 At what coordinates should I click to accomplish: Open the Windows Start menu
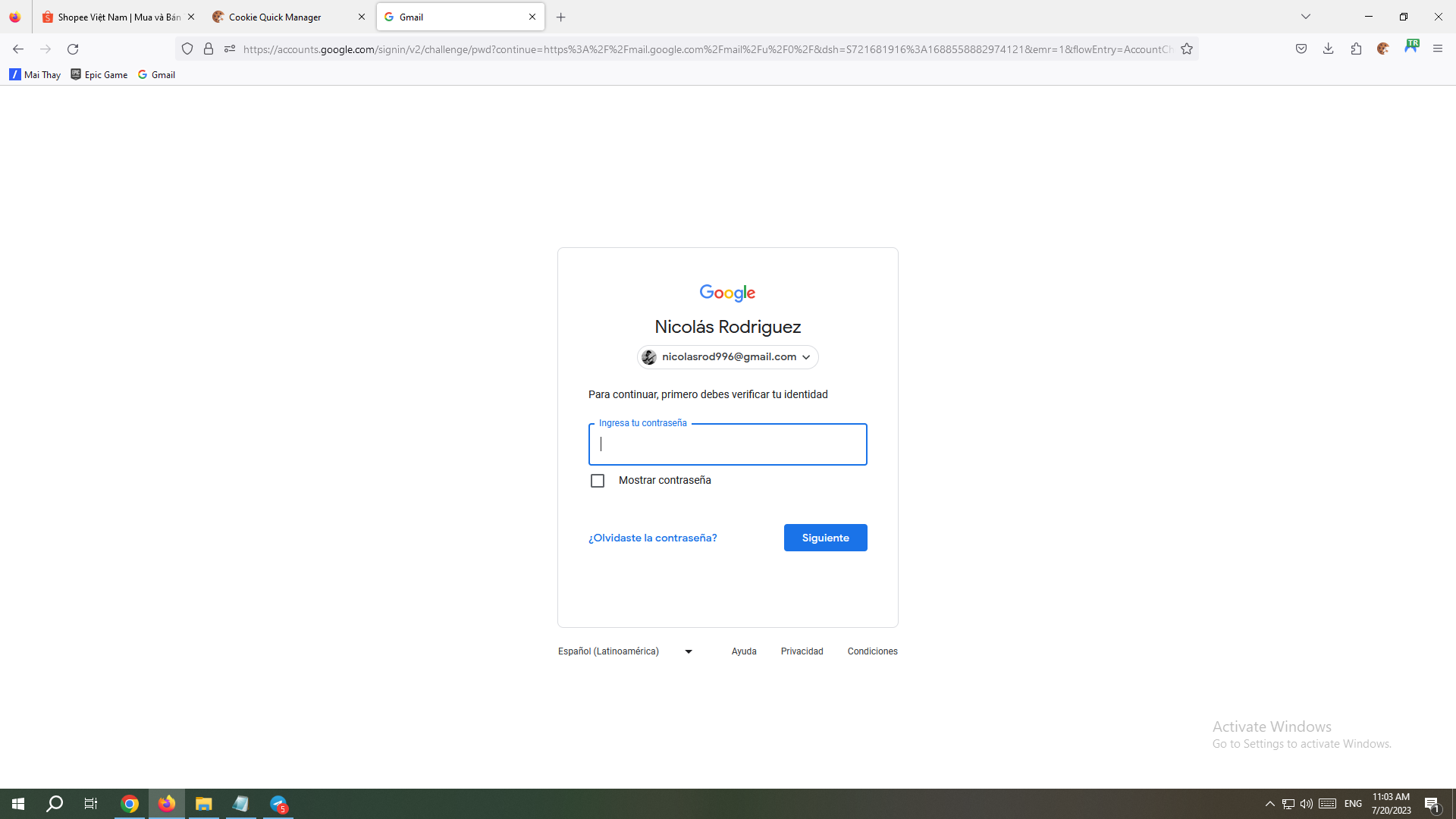tap(18, 804)
